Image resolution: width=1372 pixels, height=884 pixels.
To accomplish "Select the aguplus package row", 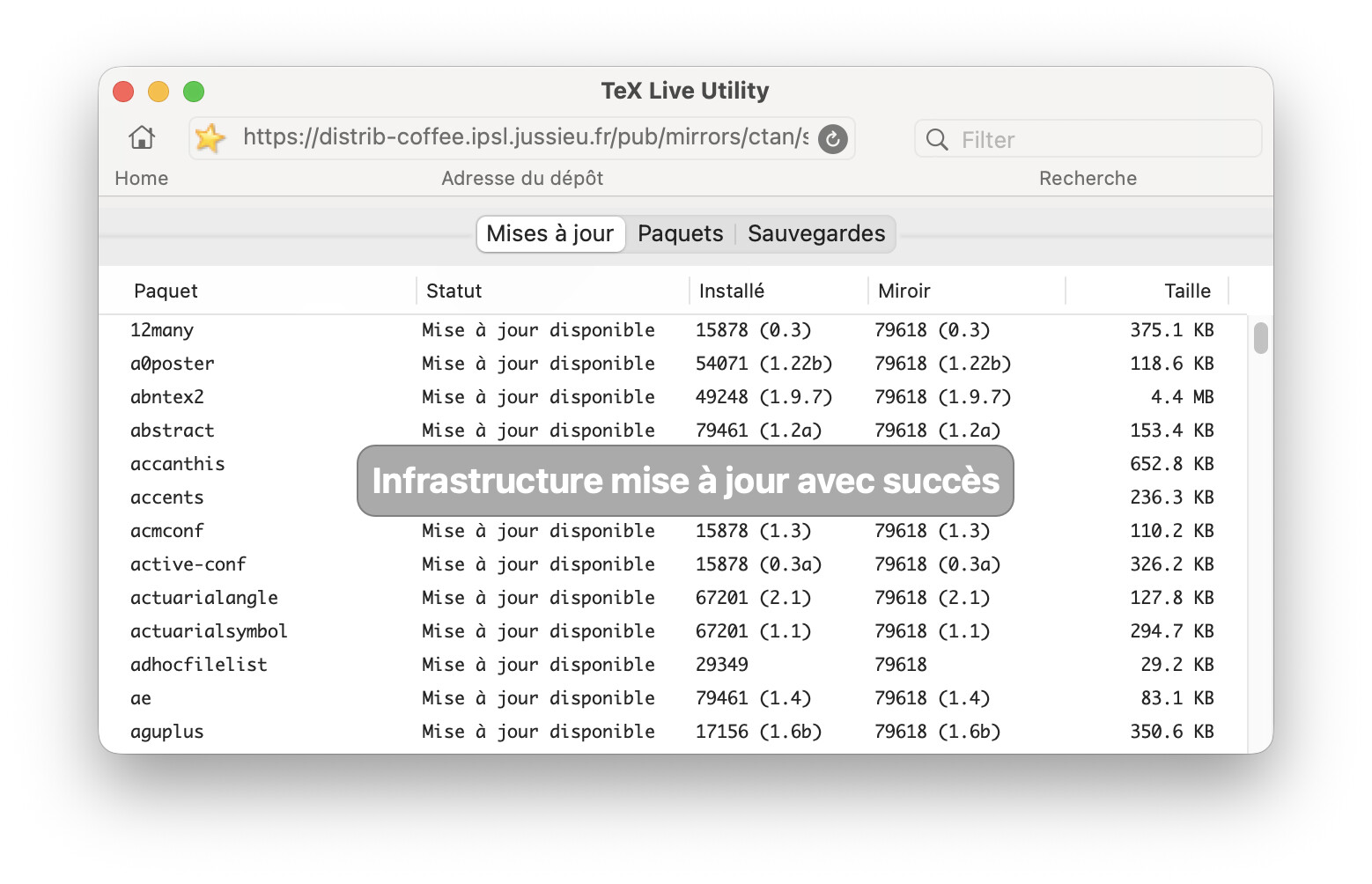I will 673,732.
